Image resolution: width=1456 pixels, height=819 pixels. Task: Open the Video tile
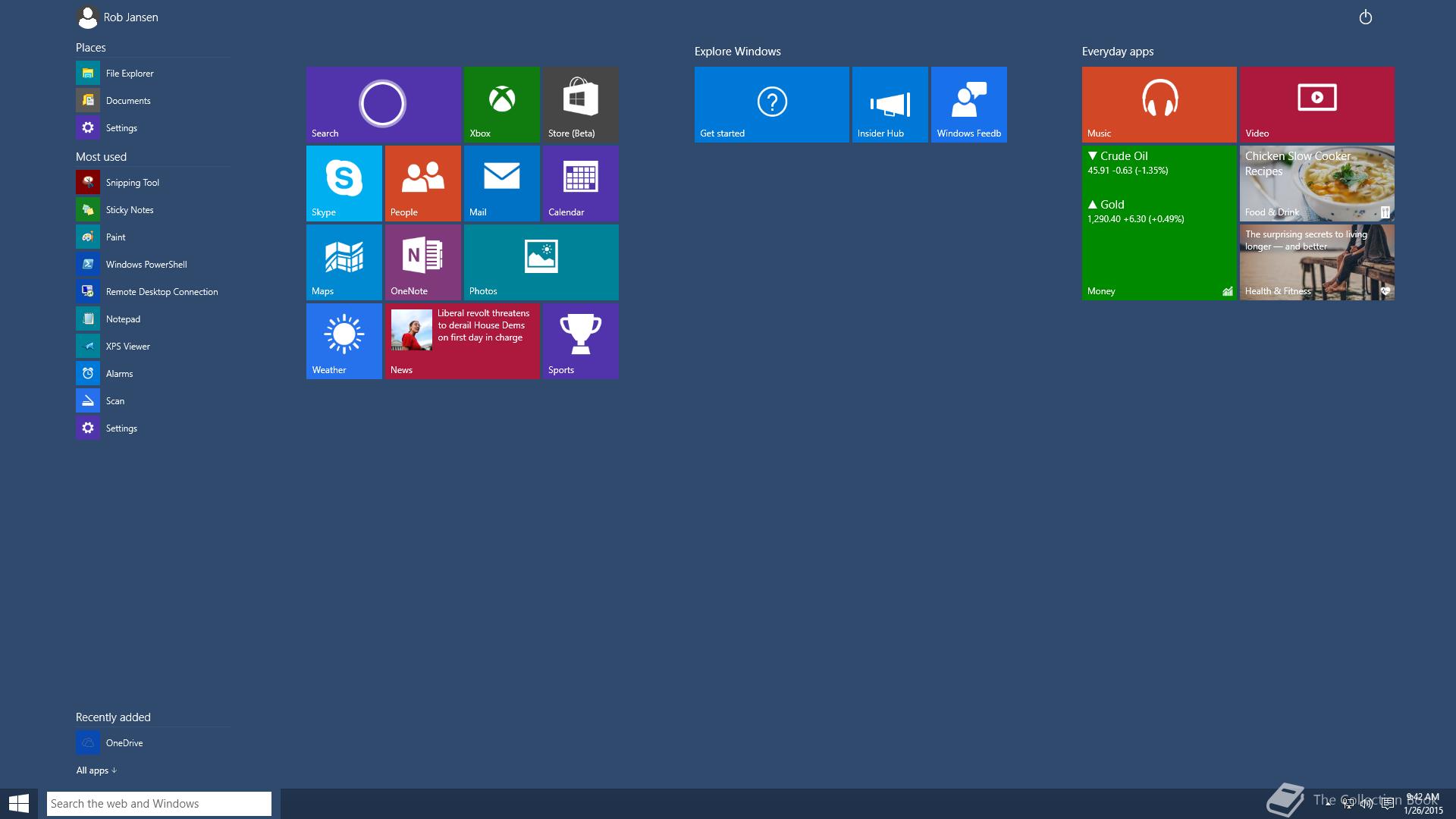[1317, 105]
